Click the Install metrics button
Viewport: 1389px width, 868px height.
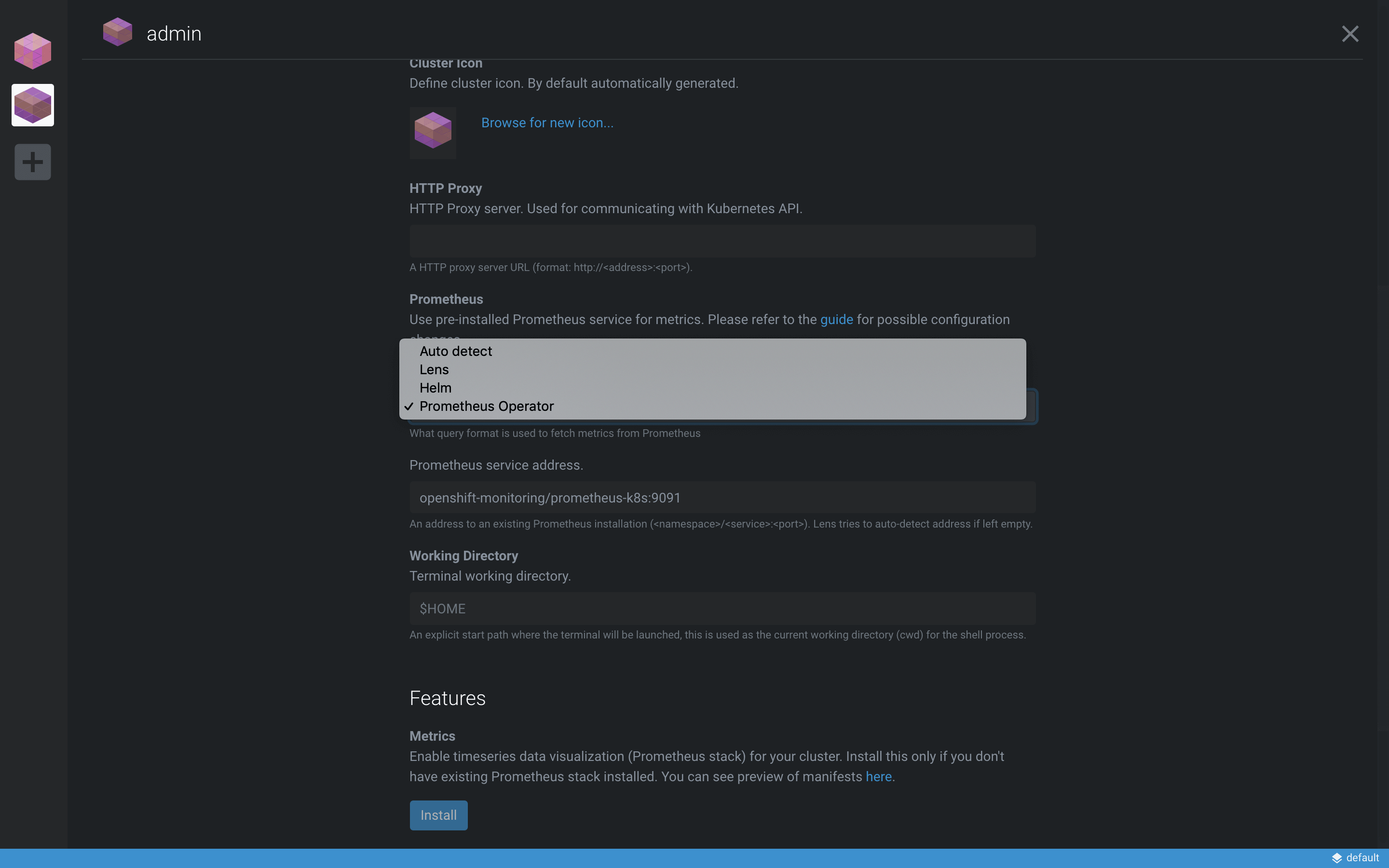pyautogui.click(x=439, y=815)
